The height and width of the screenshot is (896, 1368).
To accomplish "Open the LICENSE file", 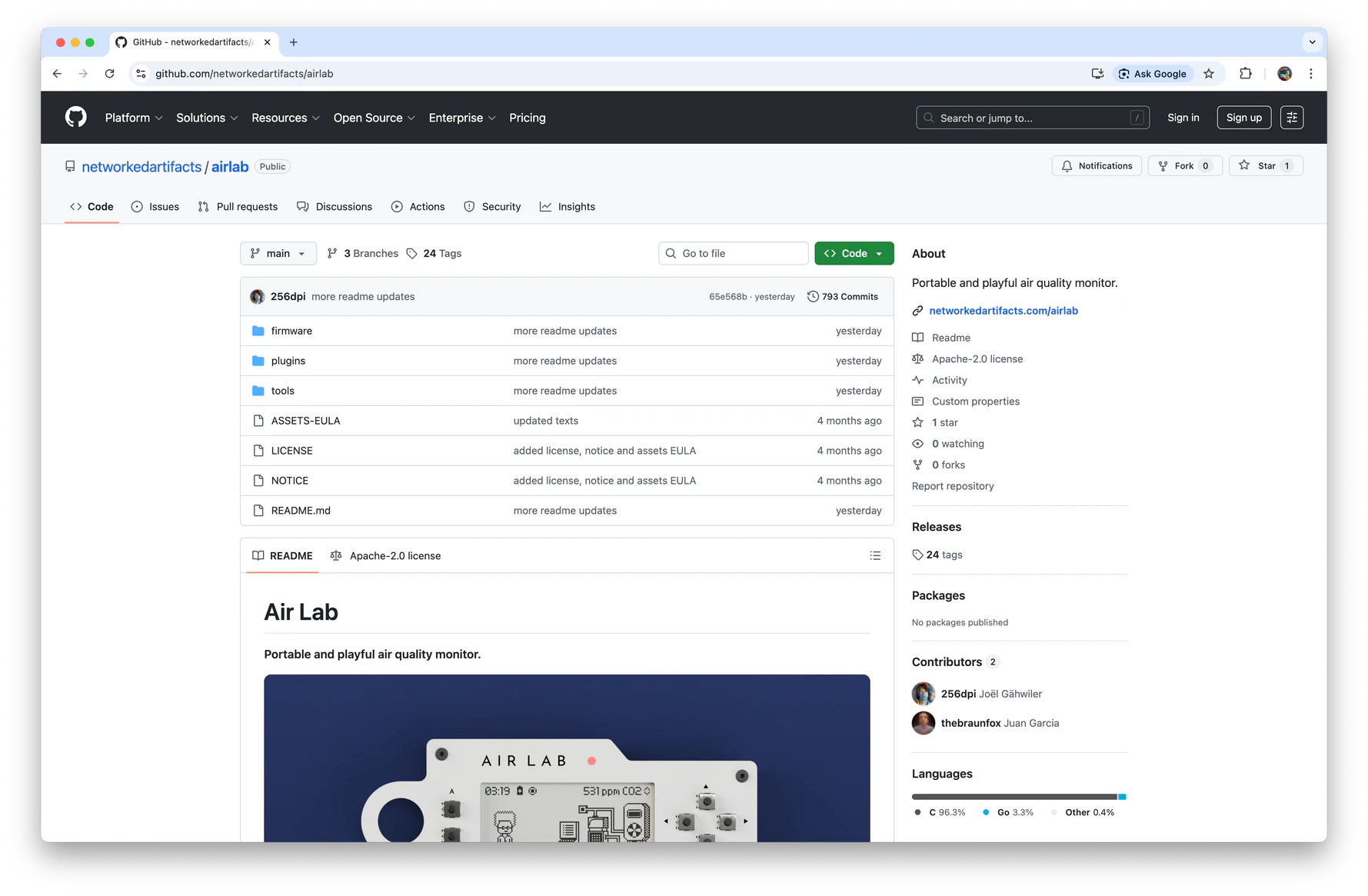I will 292,451.
